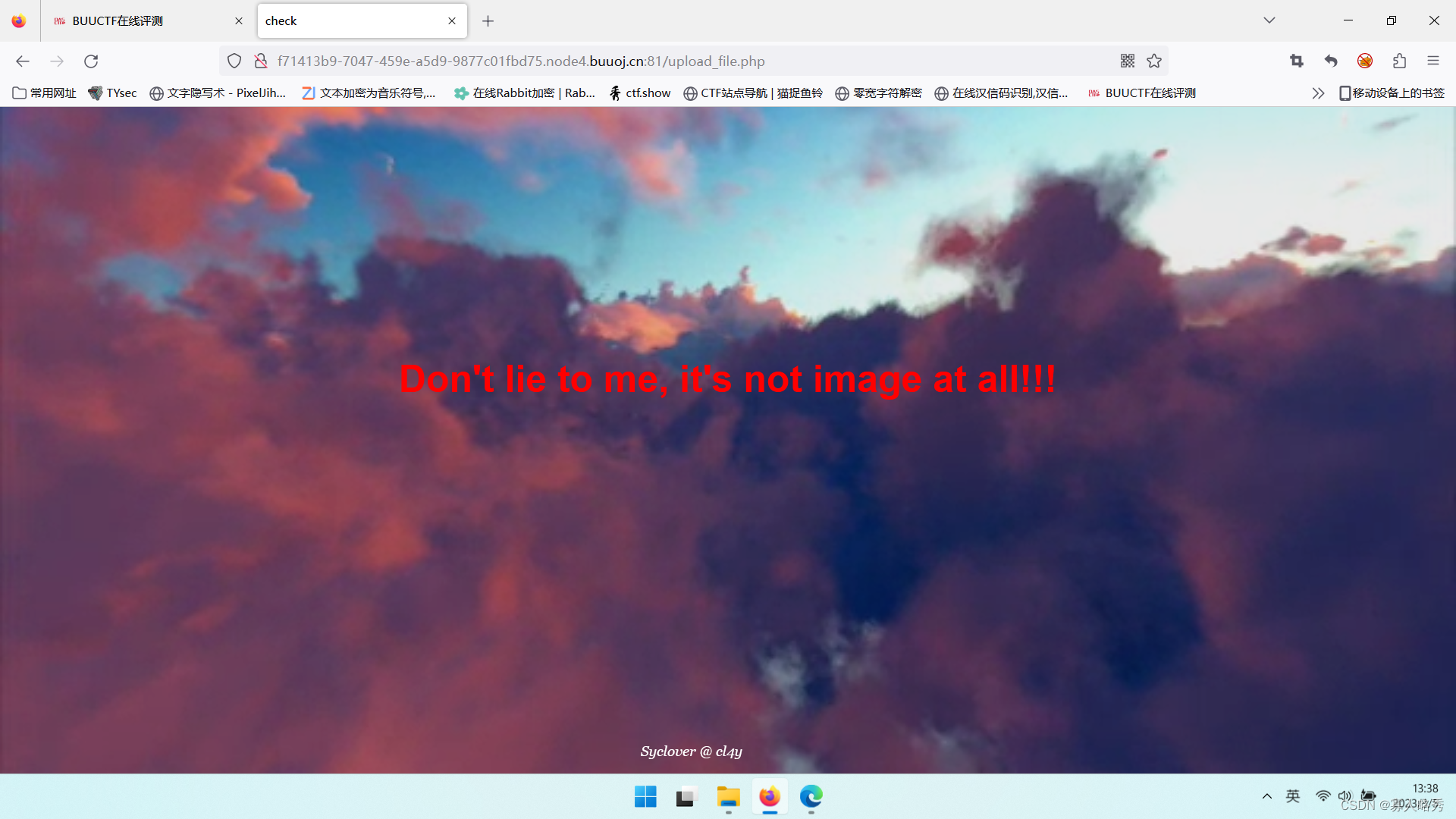The image size is (1456, 819).
Task: Bookmark this page with star icon
Action: 1154,61
